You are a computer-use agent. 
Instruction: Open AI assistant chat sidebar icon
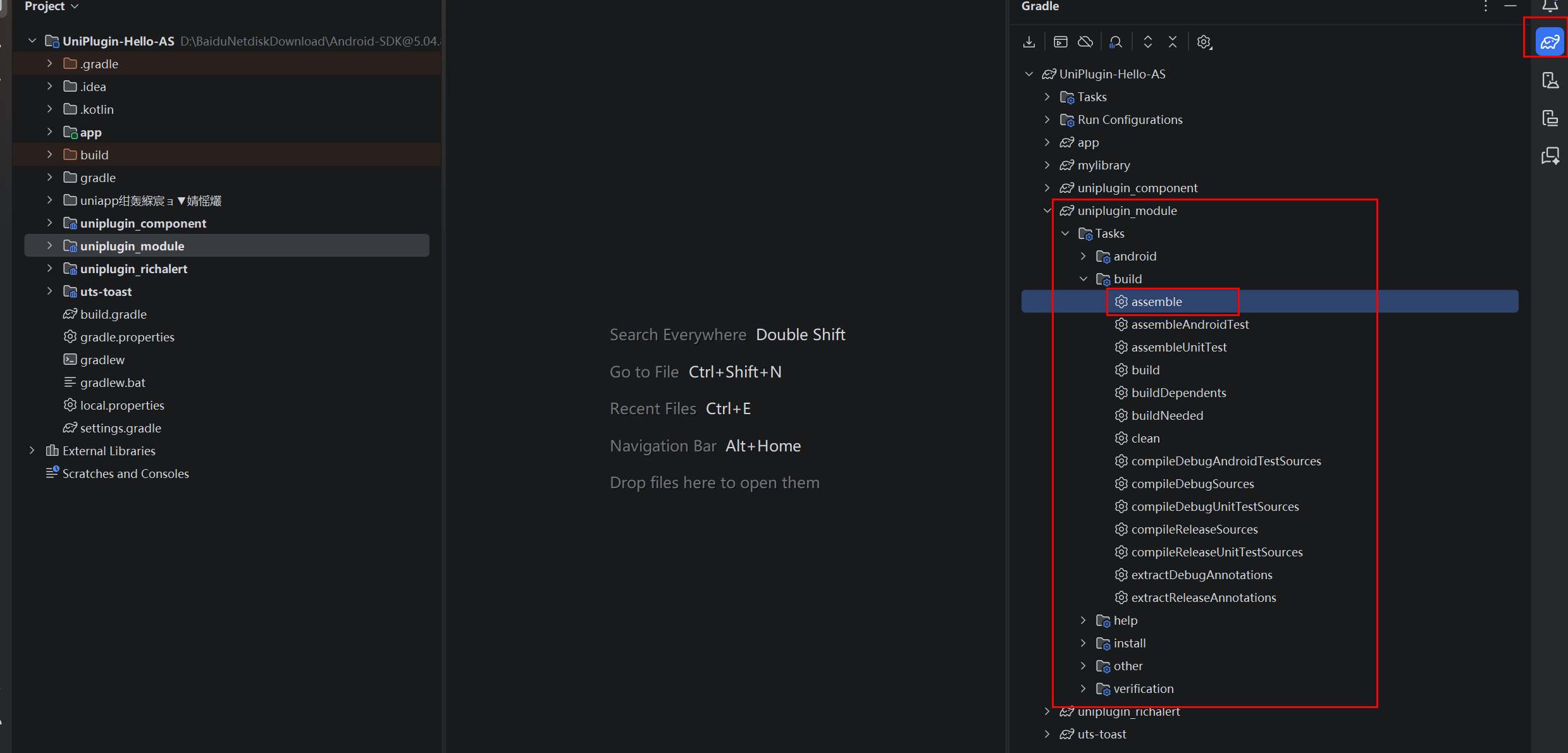pos(1550,156)
